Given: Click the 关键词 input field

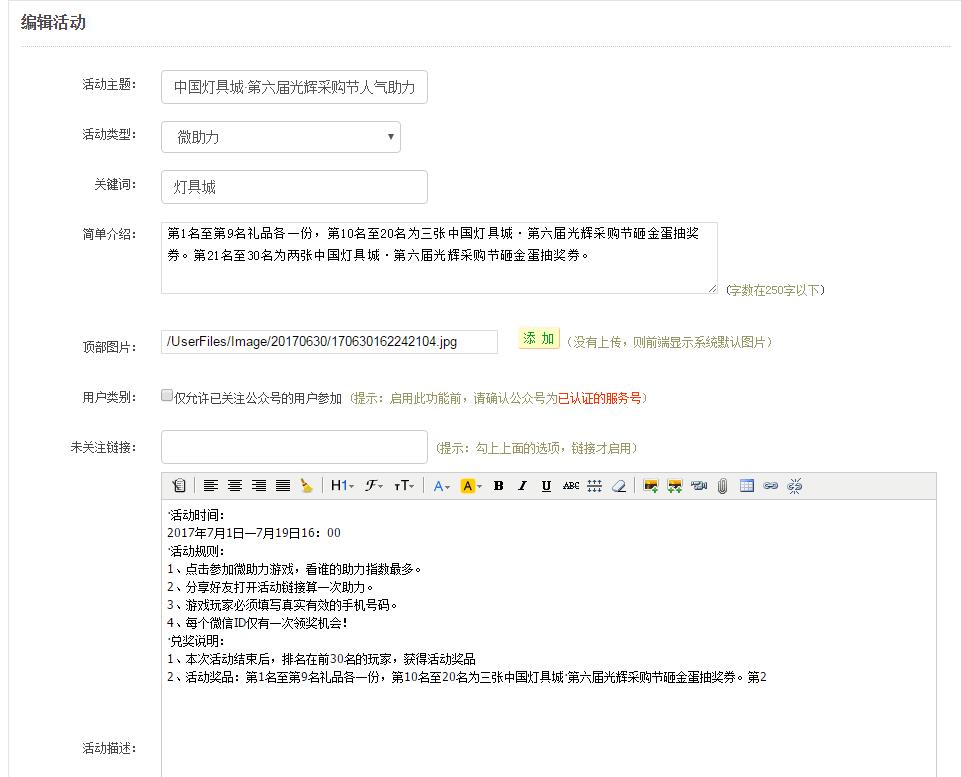Looking at the screenshot, I should coord(294,187).
